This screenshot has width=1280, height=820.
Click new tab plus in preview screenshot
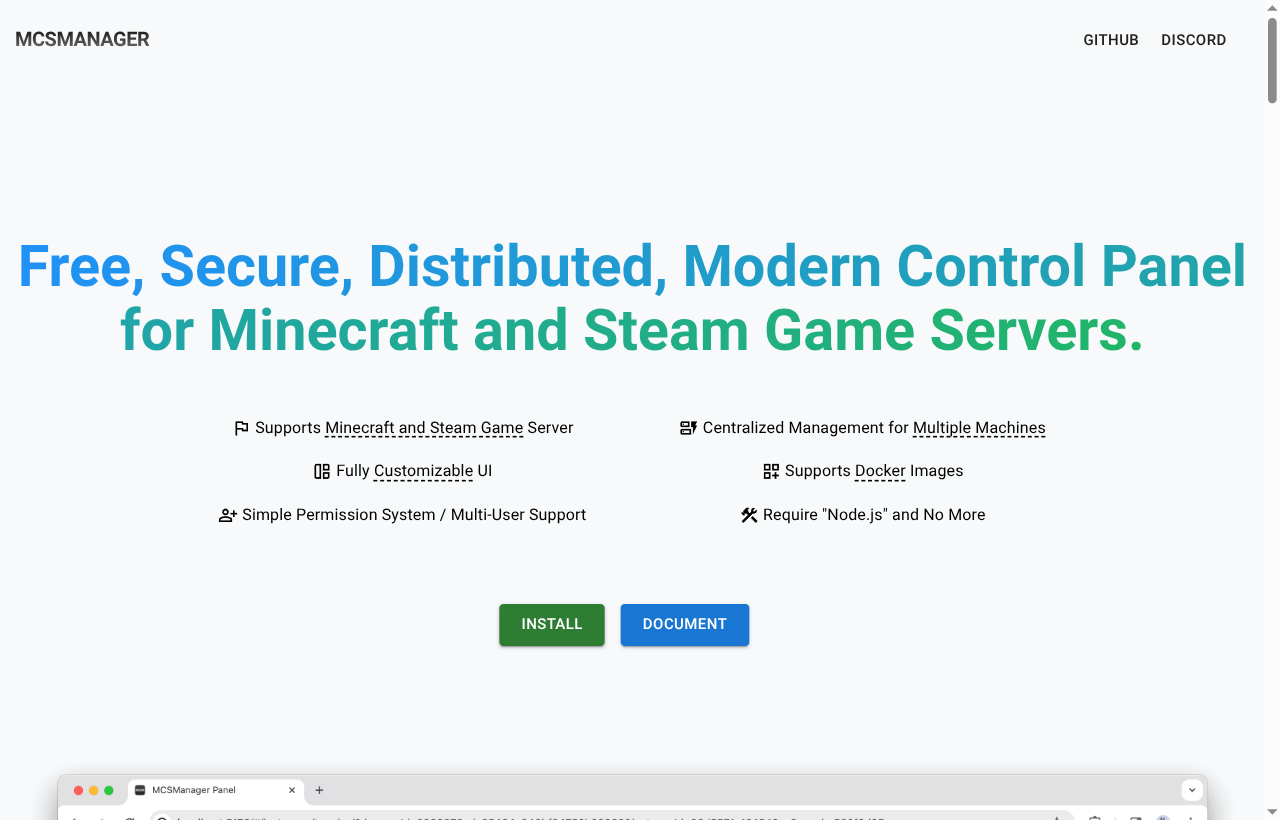[319, 790]
